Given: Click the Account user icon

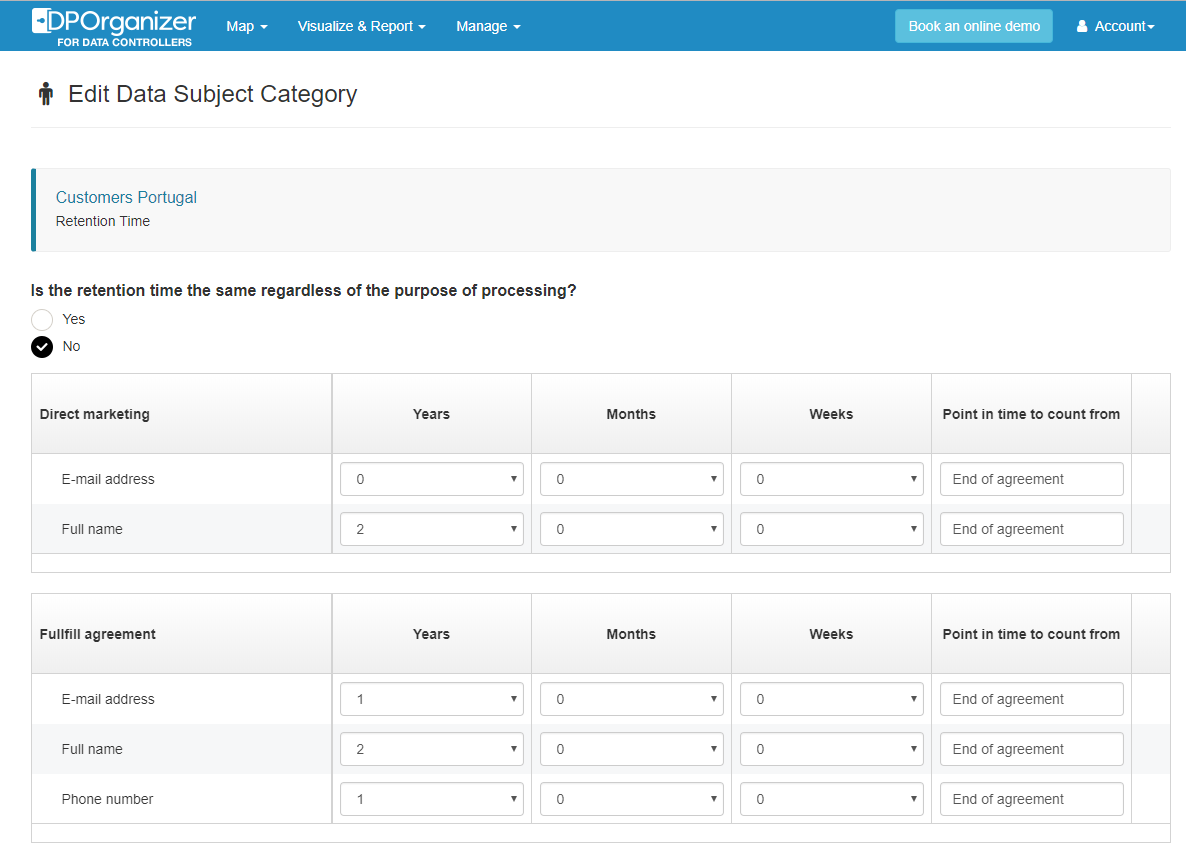Looking at the screenshot, I should (x=1082, y=27).
